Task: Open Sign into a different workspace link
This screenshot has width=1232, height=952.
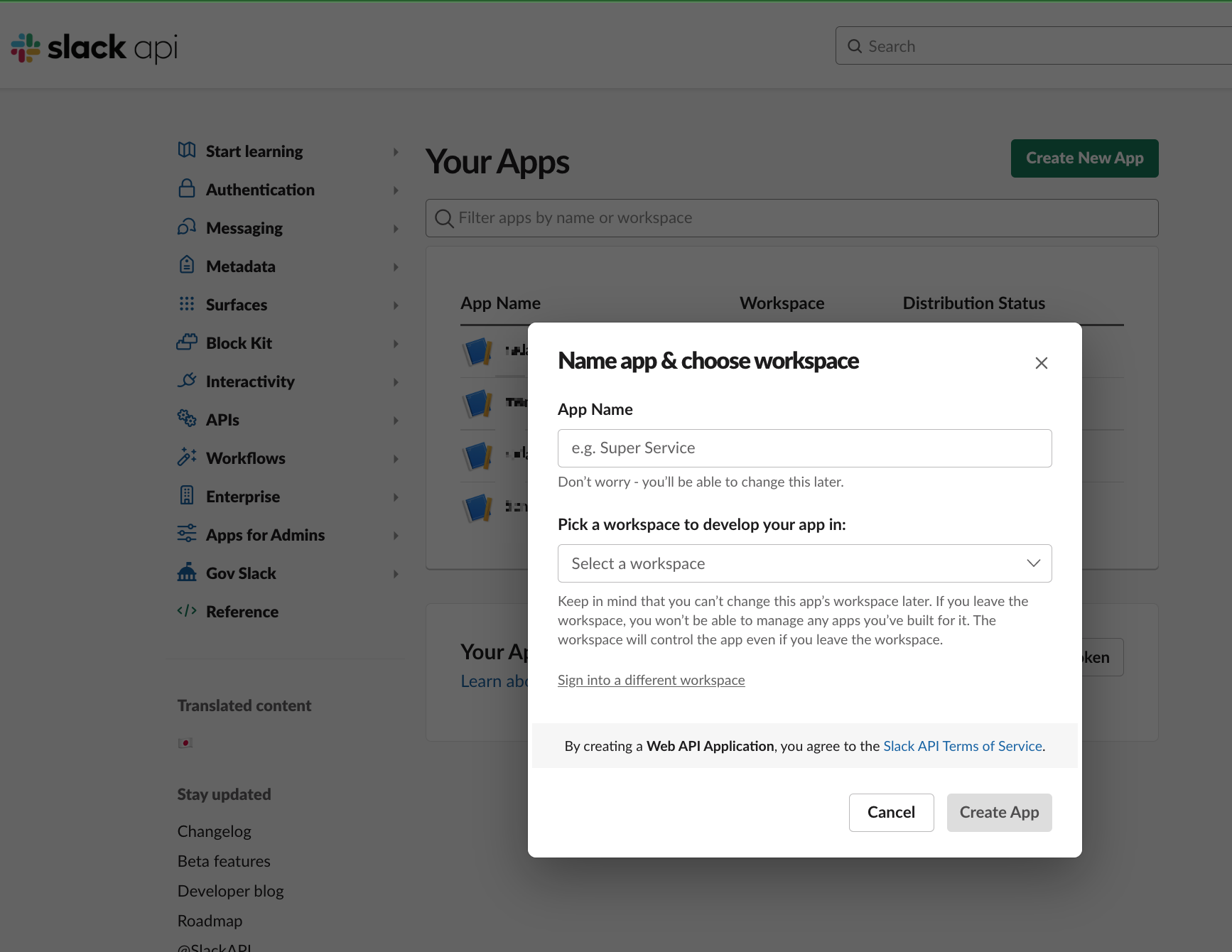Action: tap(651, 680)
